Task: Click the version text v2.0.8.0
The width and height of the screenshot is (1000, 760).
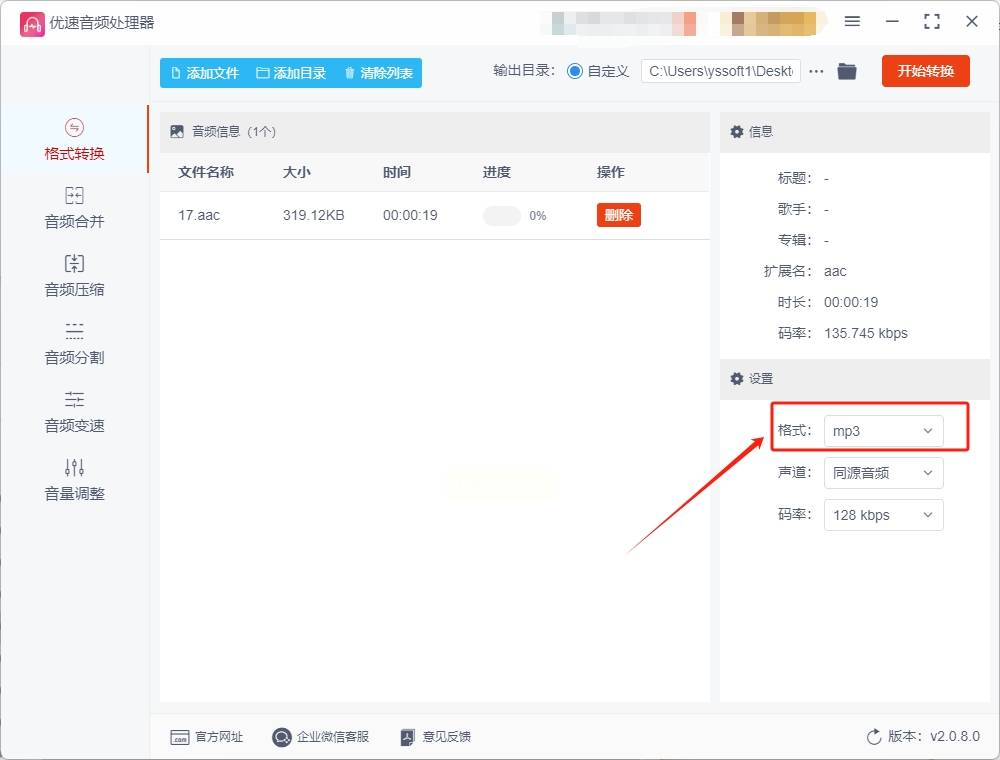Action: 955,736
